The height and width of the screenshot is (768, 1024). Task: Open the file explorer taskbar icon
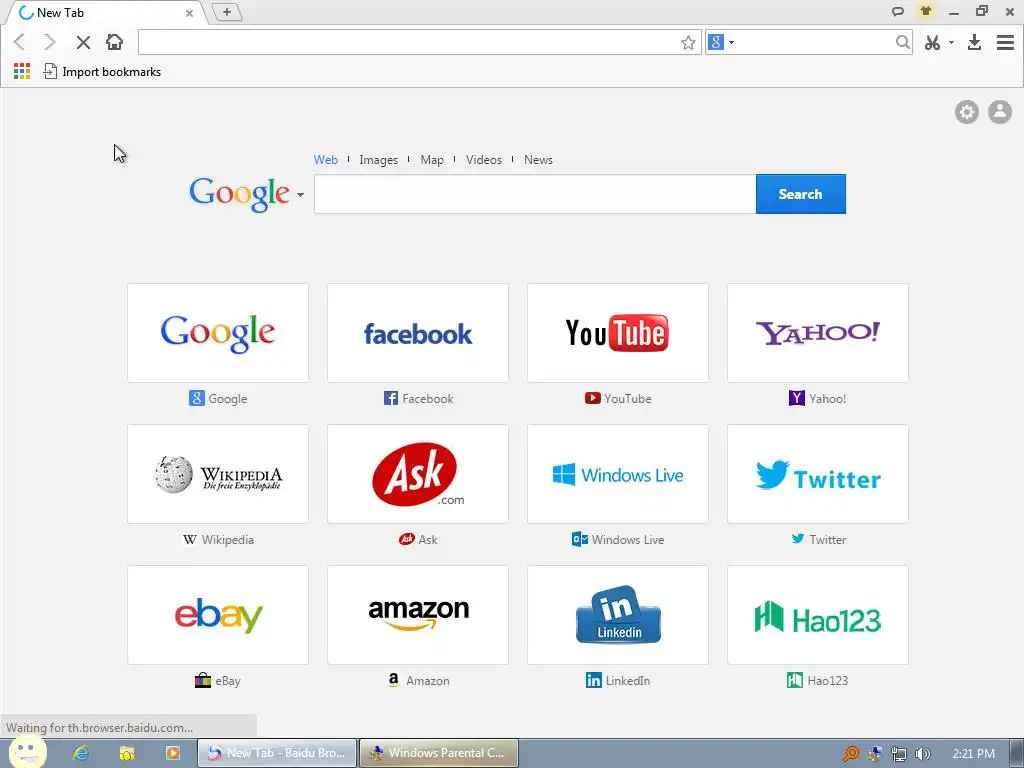127,753
